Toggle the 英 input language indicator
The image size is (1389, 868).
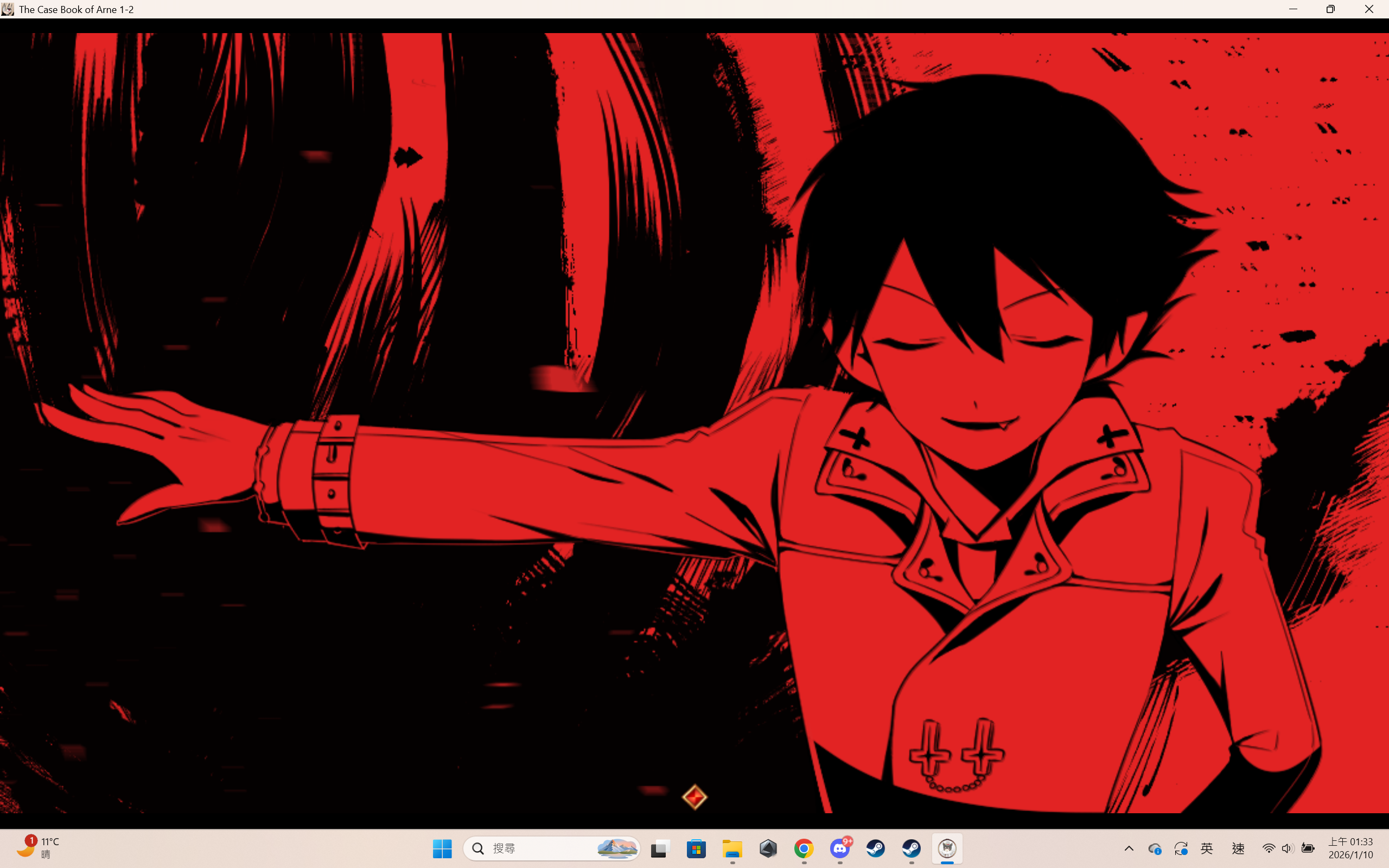[1207, 848]
